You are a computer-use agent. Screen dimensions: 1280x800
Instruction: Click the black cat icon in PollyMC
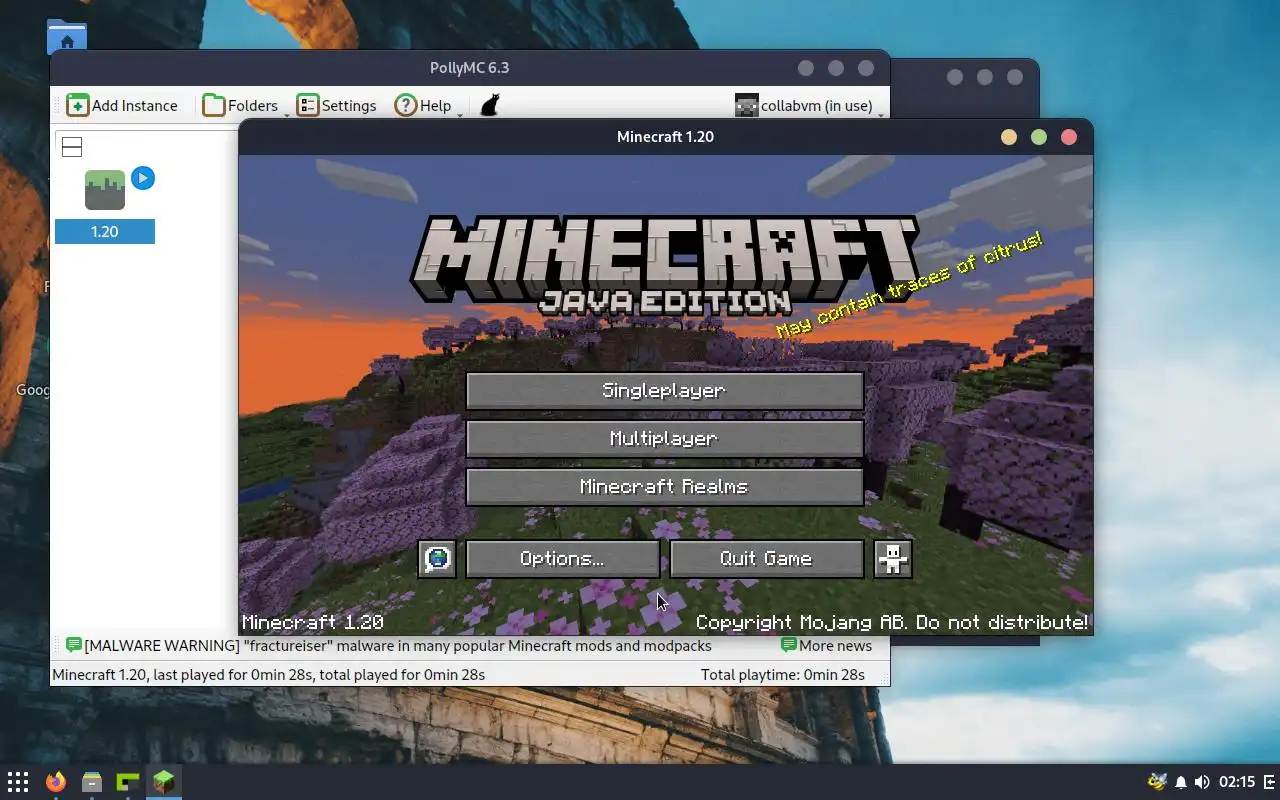(x=490, y=105)
